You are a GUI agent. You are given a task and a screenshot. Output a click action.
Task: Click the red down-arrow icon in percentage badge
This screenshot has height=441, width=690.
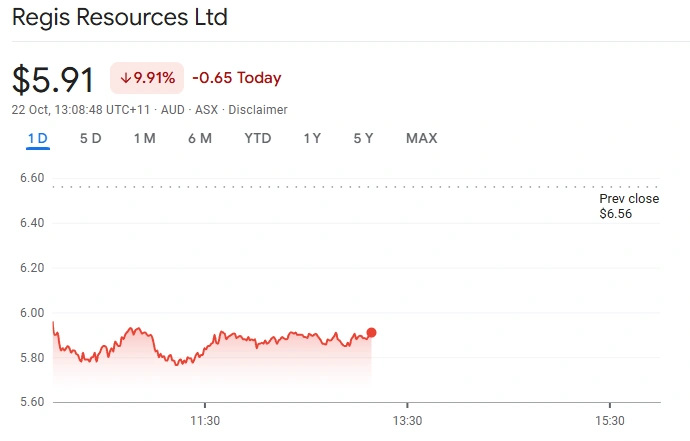pos(126,78)
